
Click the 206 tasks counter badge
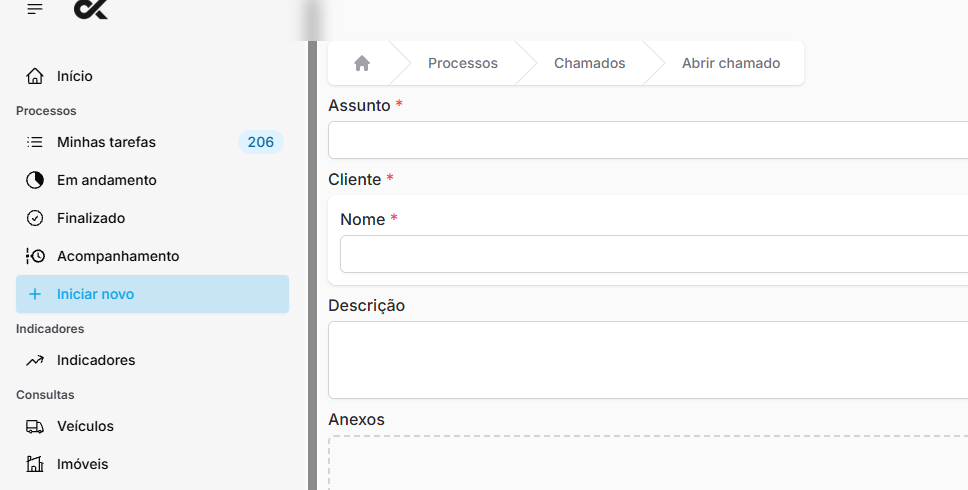(x=261, y=142)
